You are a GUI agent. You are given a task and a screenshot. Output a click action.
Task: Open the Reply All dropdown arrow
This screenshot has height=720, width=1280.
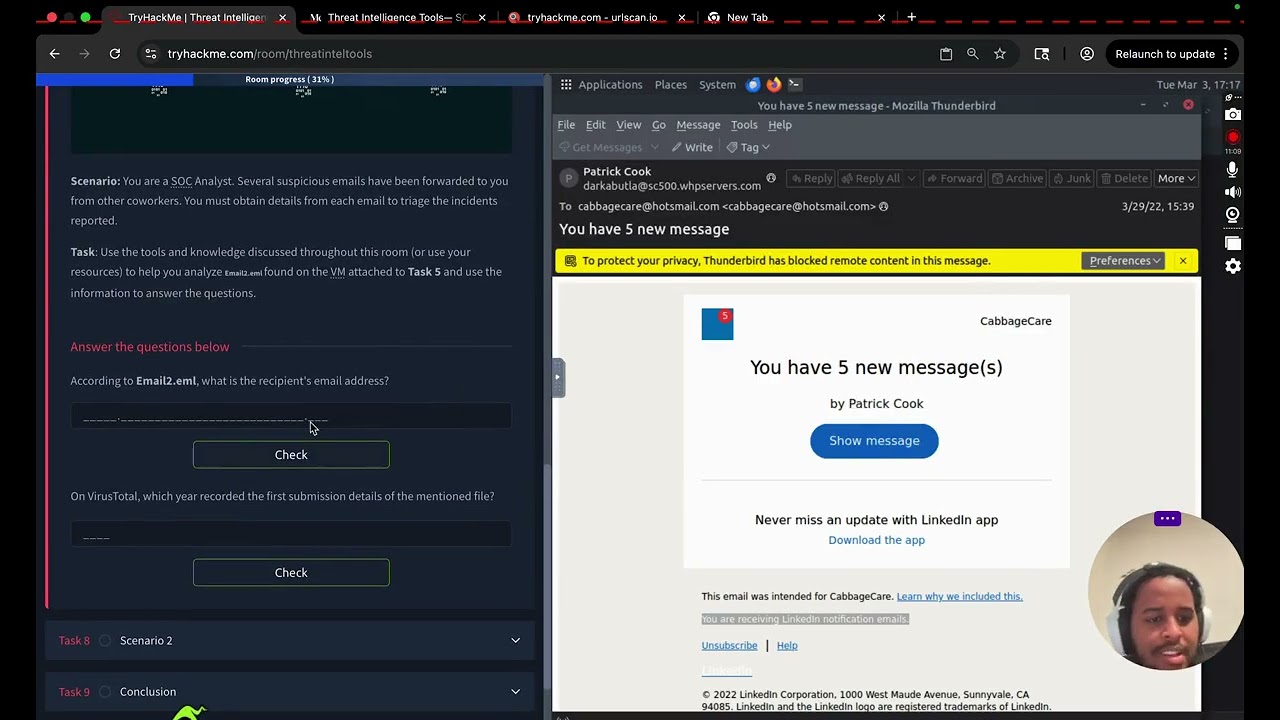pos(910,178)
